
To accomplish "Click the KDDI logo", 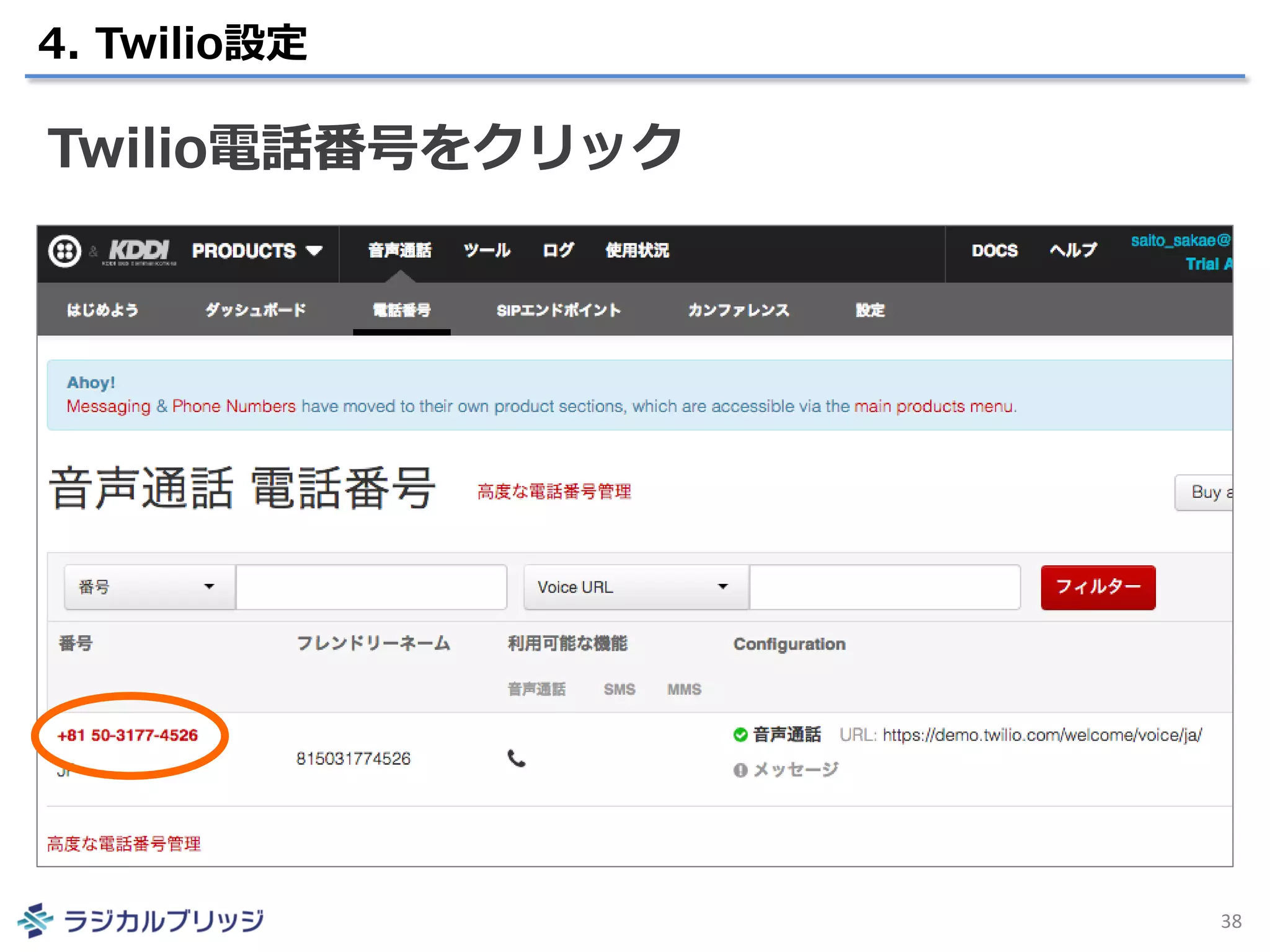I will (x=140, y=252).
